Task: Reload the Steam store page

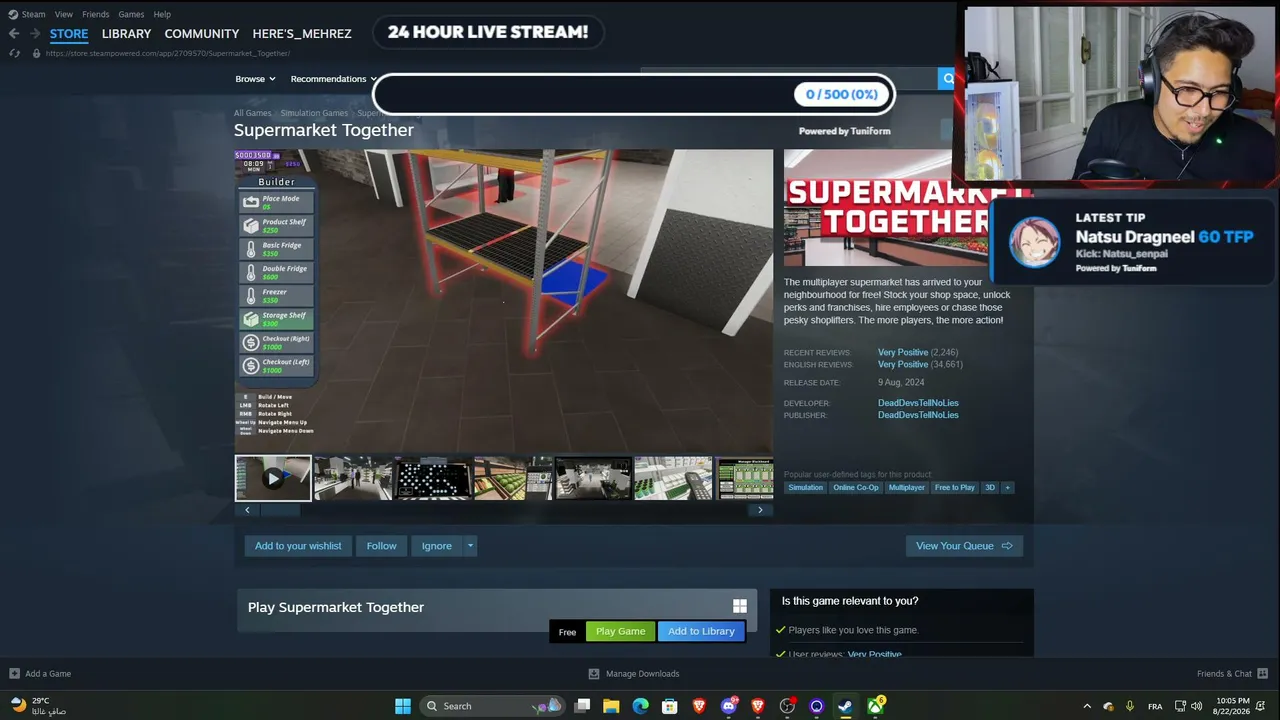Action: (x=14, y=53)
